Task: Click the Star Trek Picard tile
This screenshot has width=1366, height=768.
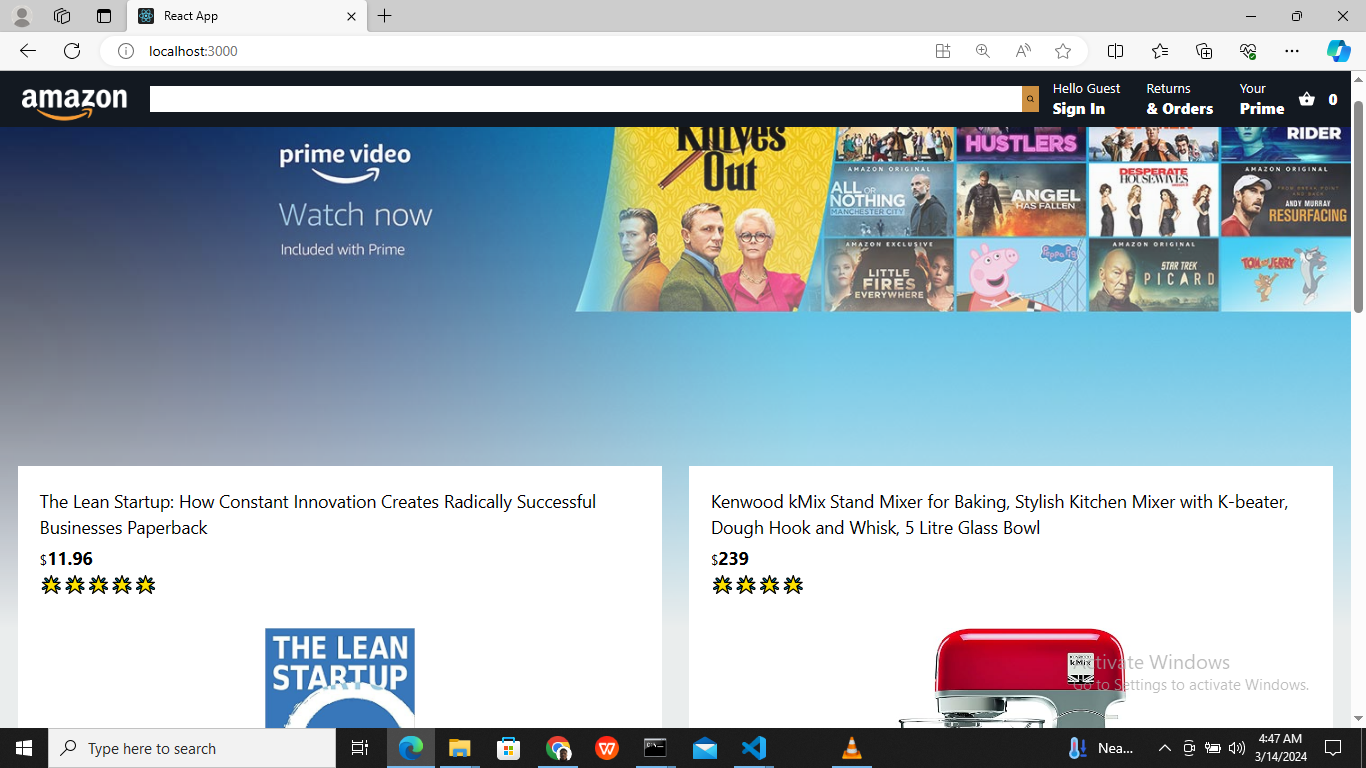Action: [x=1153, y=275]
